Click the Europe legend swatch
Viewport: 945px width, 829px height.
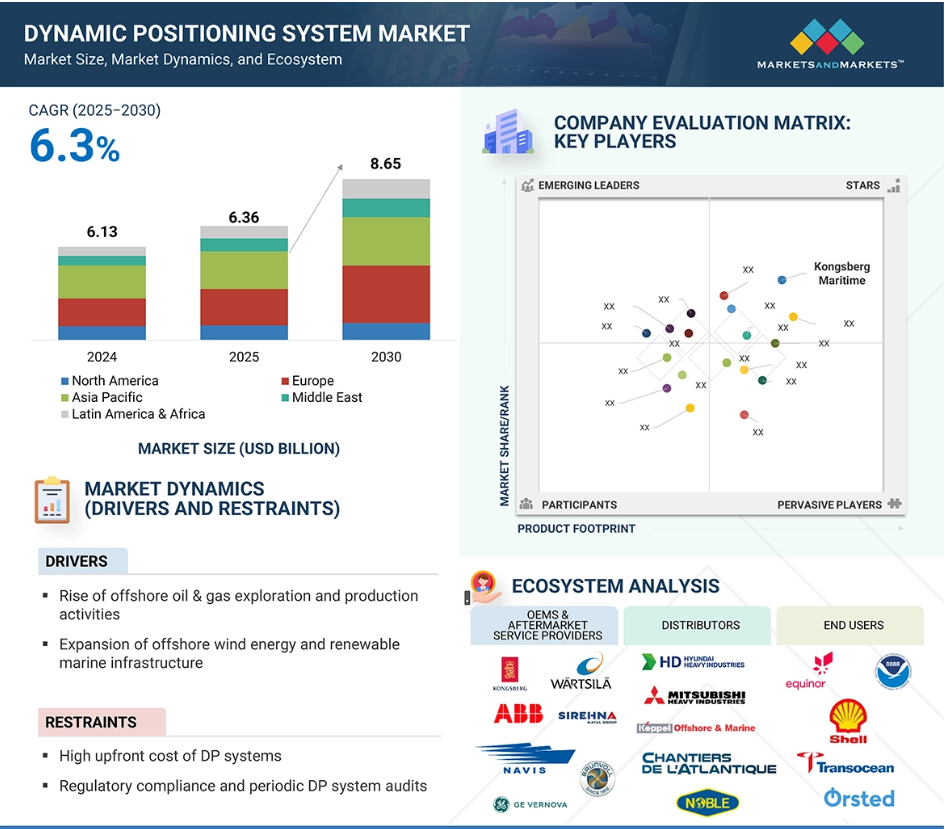(x=285, y=381)
